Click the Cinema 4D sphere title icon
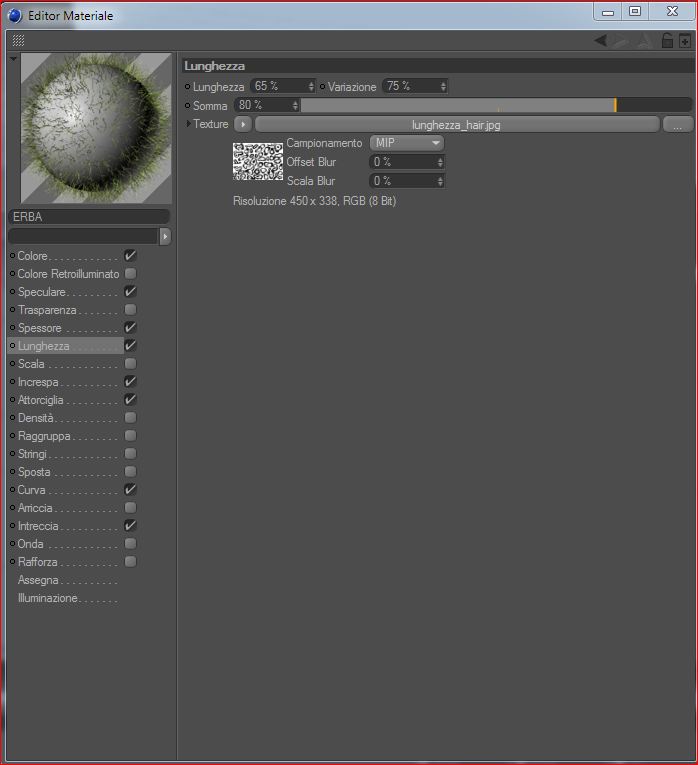 point(15,16)
